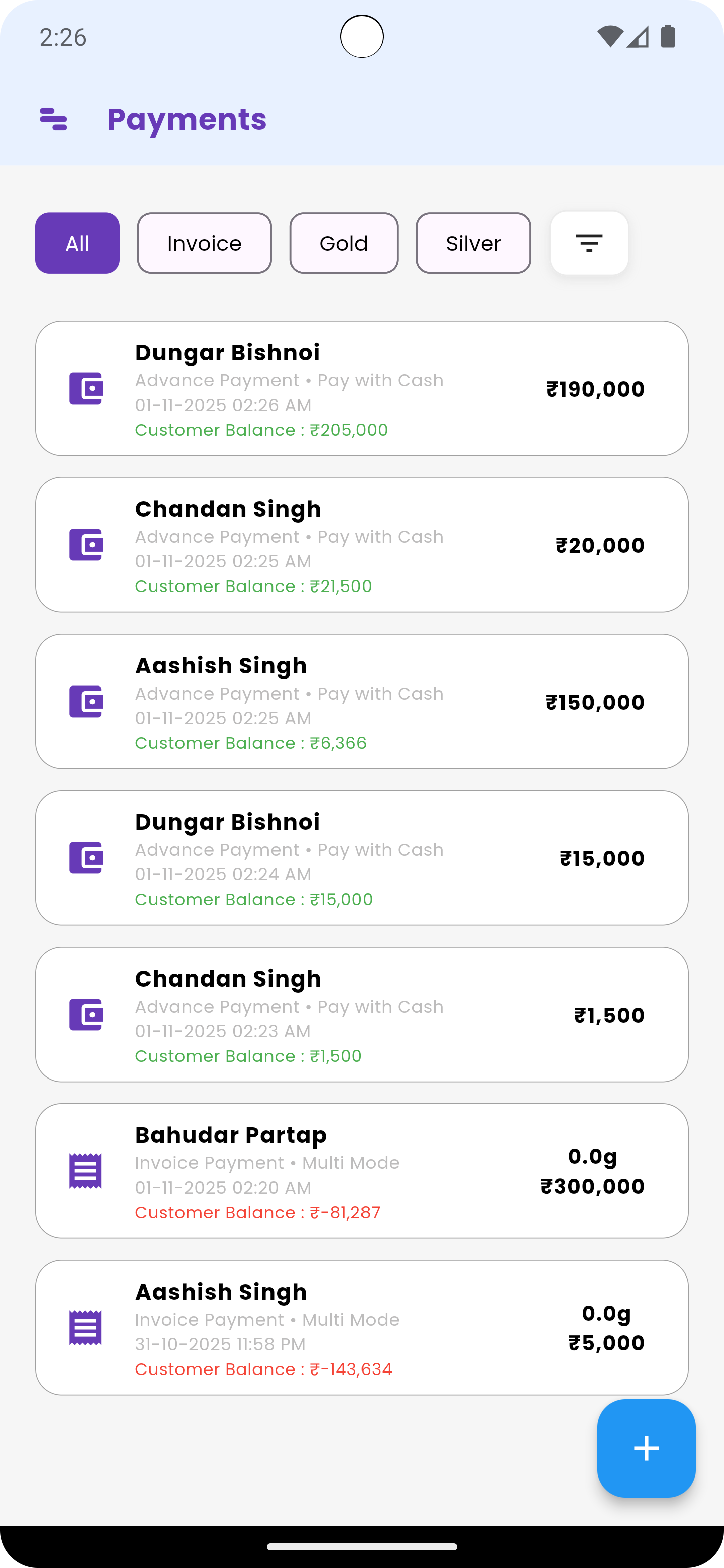Tap the blue add payment button
The height and width of the screenshot is (1568, 724).
tap(646, 1448)
